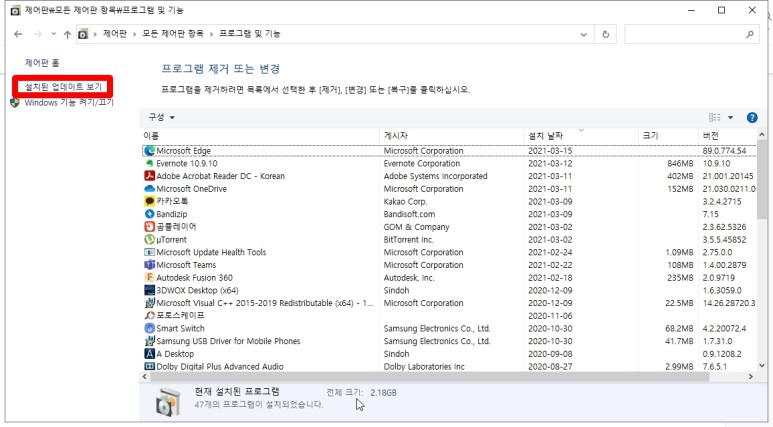Expand the view options dropdown arrow
Screen dimensions: 773x427
pyautogui.click(x=730, y=117)
